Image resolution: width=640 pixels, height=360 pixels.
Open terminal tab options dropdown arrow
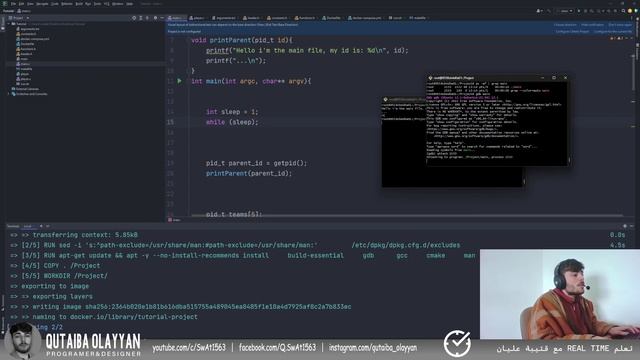(x=48, y=226)
